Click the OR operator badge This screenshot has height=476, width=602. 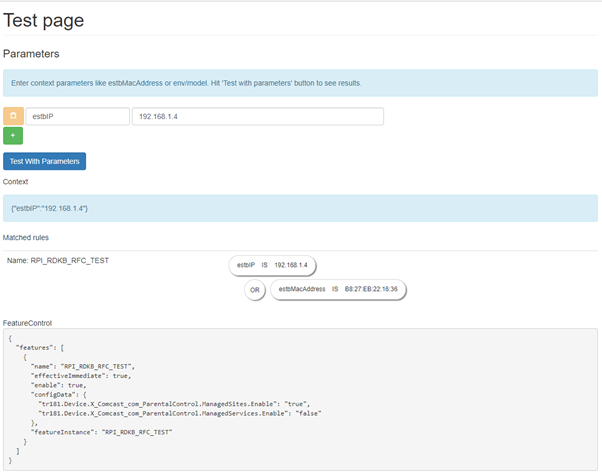click(x=254, y=290)
